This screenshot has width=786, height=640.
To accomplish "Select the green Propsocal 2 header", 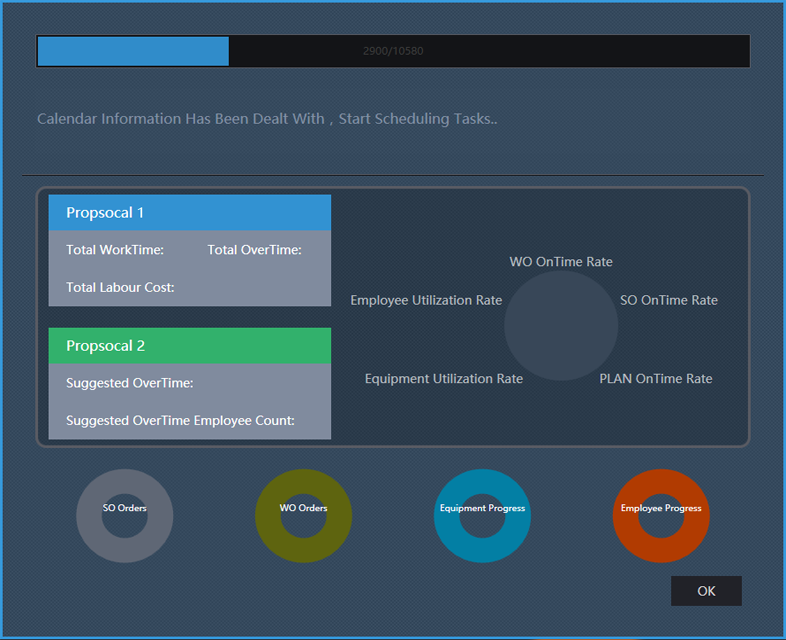I will [x=190, y=346].
